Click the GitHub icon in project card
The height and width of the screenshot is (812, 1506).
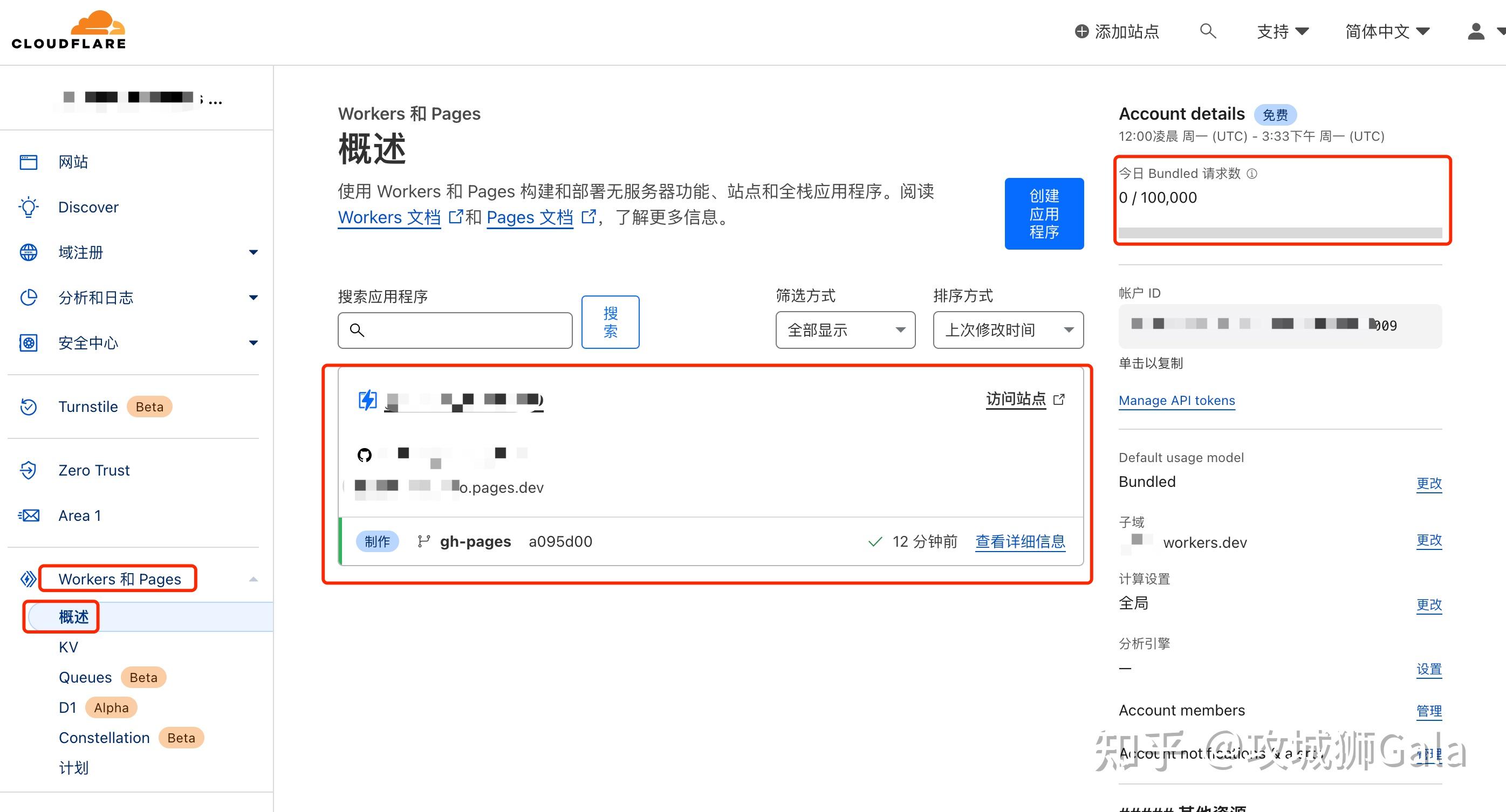(x=364, y=455)
